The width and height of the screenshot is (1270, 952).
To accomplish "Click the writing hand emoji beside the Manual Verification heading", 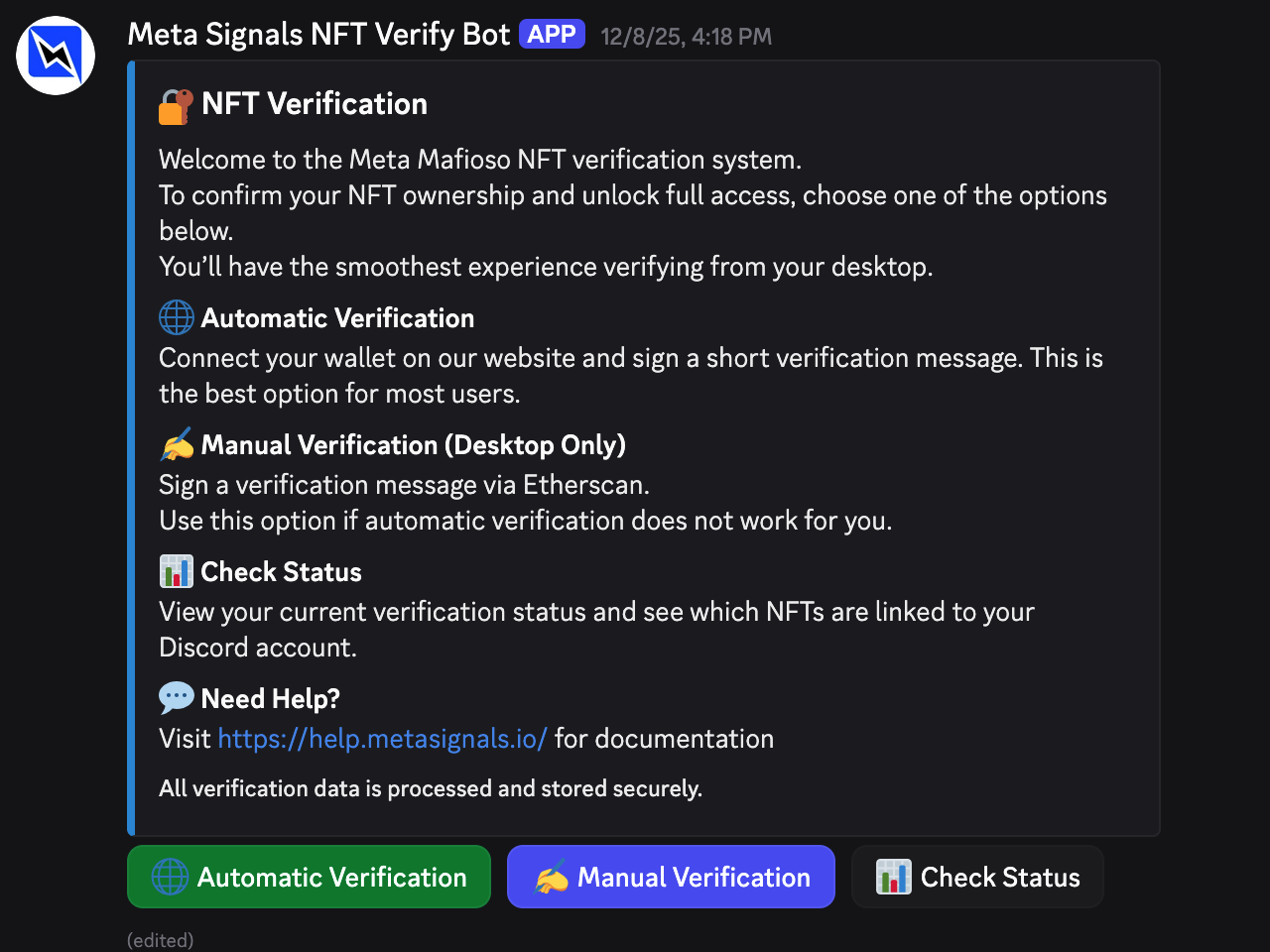I will (177, 445).
